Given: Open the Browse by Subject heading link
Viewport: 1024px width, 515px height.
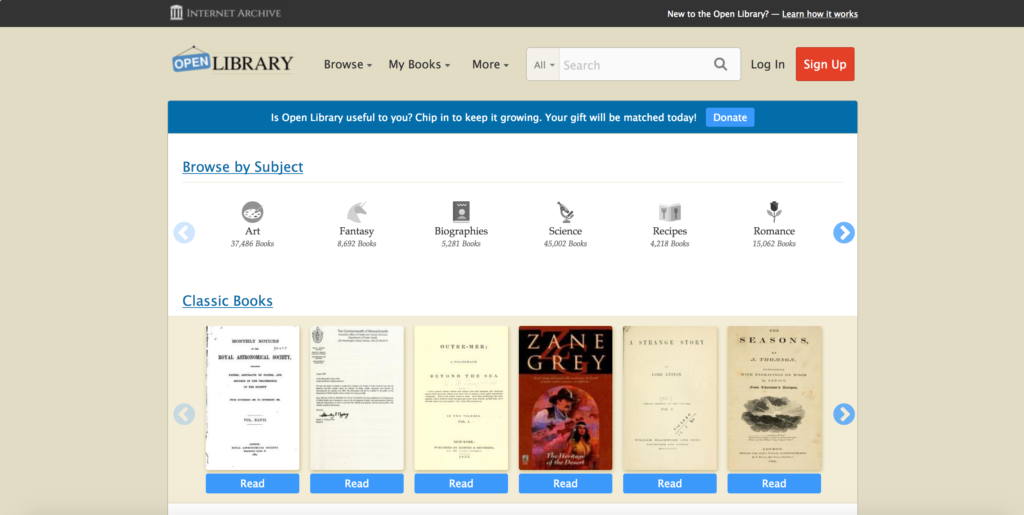Looking at the screenshot, I should (242, 167).
